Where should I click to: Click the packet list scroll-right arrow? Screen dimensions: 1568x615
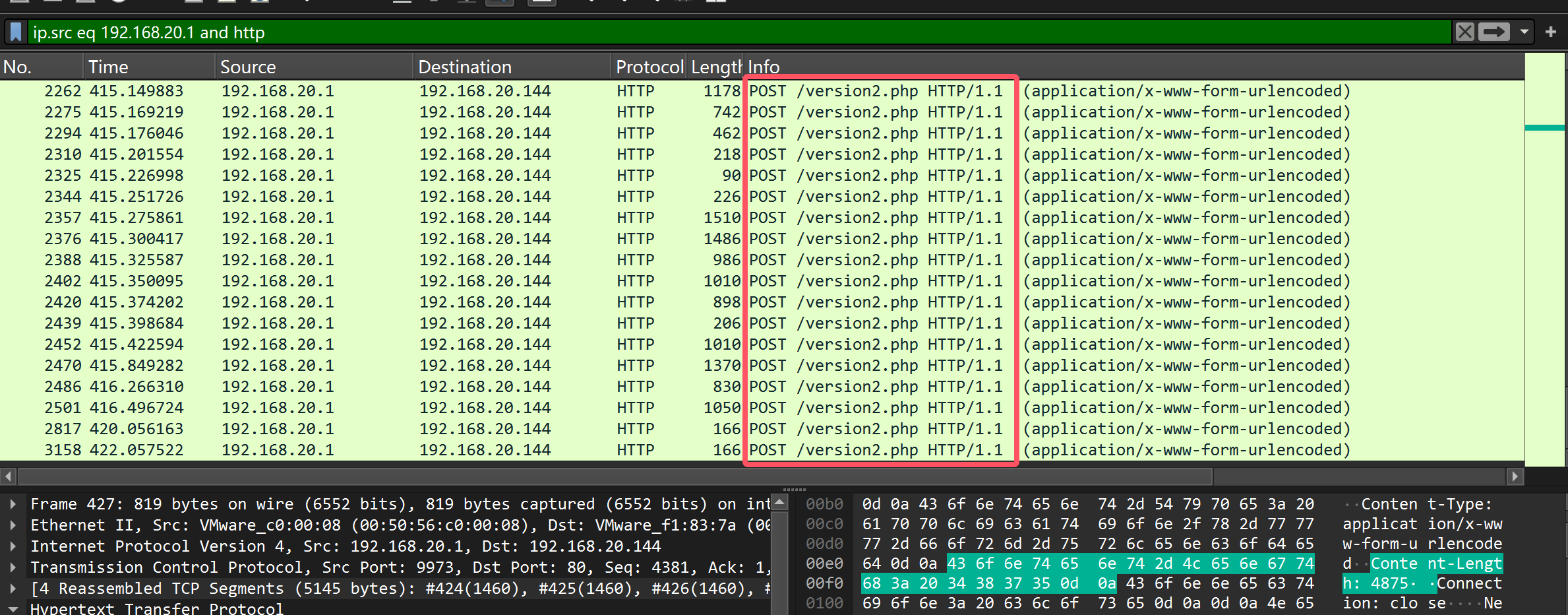pos(1515,476)
